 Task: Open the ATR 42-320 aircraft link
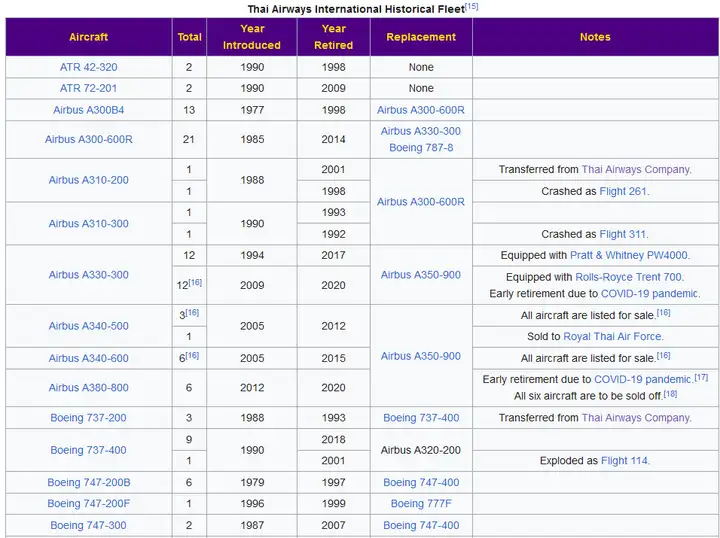click(x=89, y=67)
